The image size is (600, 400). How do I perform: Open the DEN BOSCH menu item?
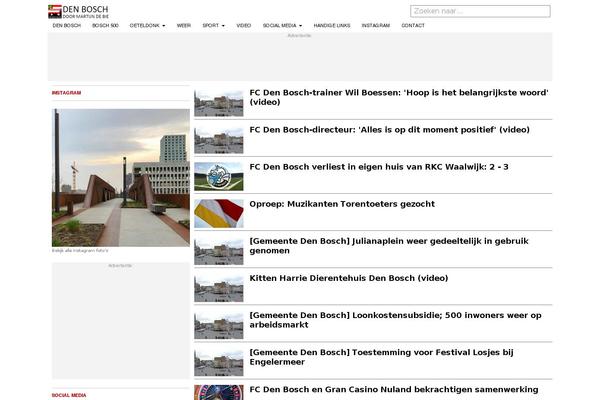tap(67, 26)
